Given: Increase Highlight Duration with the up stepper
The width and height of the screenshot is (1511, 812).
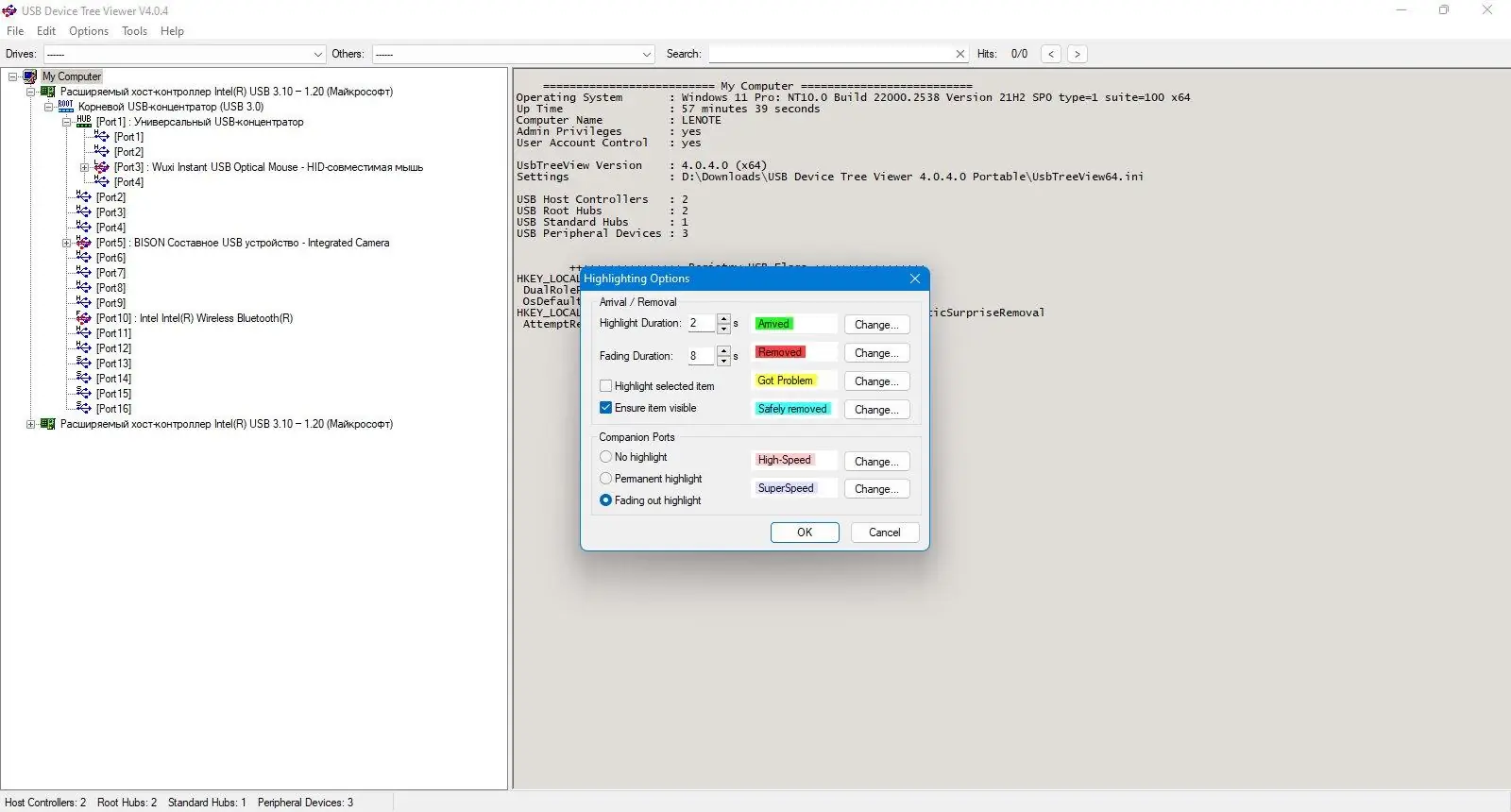Looking at the screenshot, I should (723, 318).
